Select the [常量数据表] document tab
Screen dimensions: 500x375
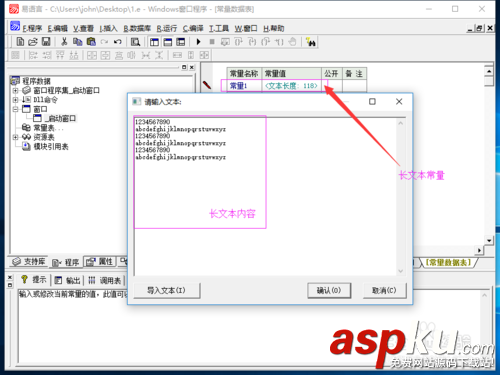[449, 262]
